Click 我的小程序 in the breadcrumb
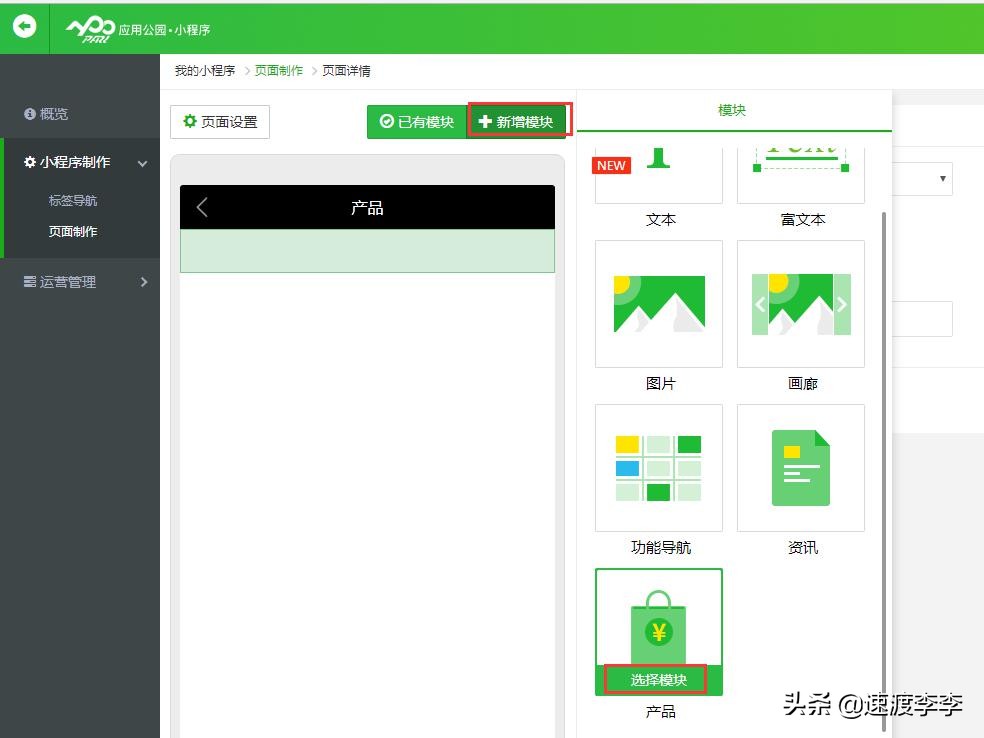 point(203,70)
